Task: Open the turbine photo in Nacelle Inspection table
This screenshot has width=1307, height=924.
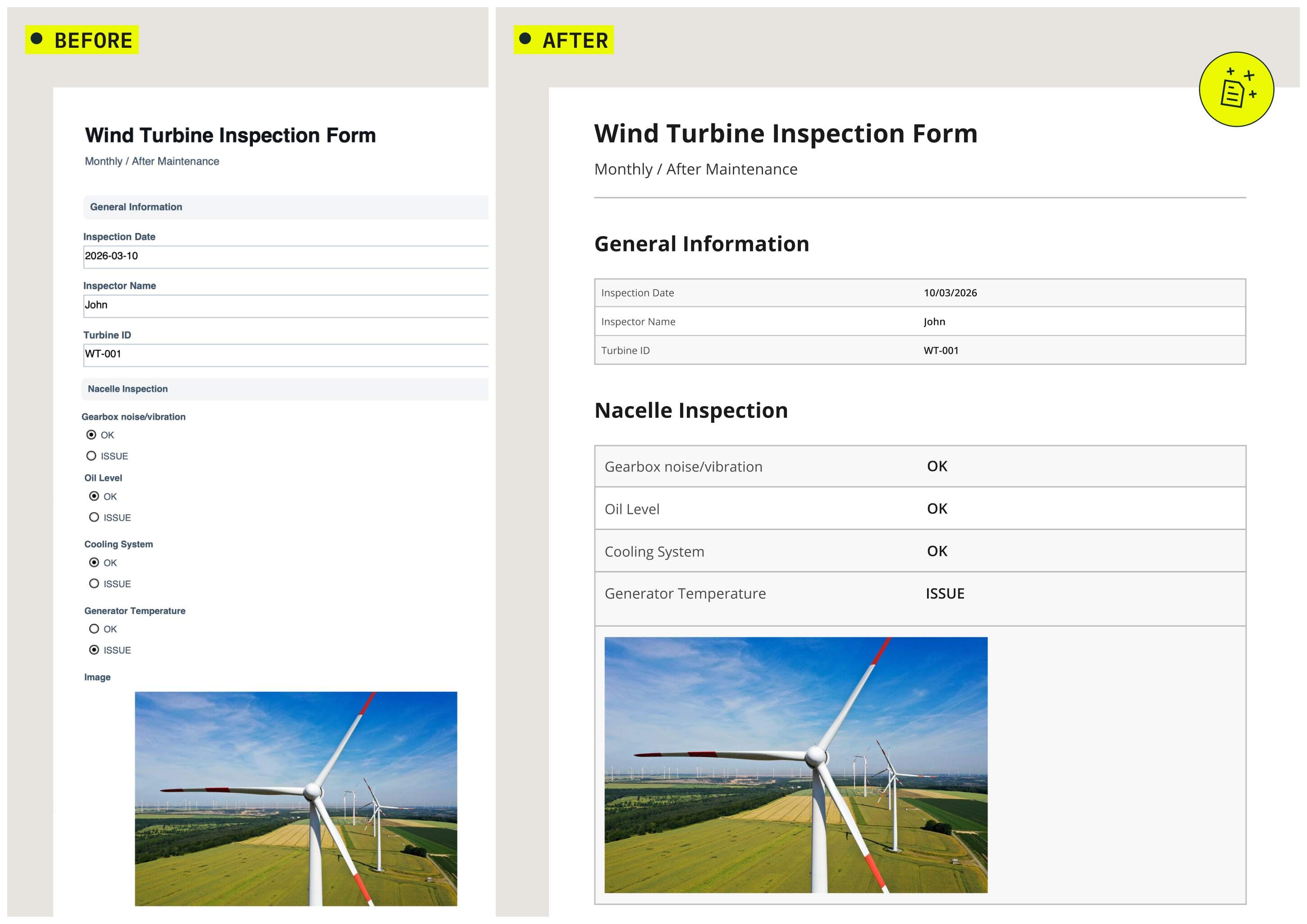Action: click(796, 764)
